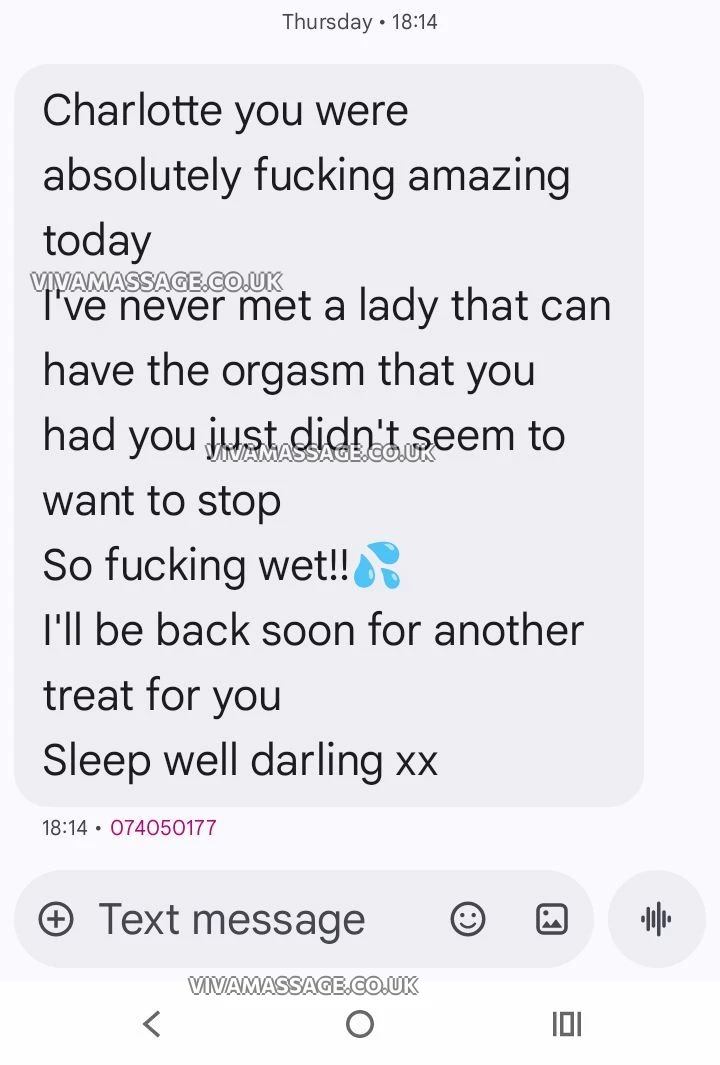The height and width of the screenshot is (1065, 720).
Task: Tap the water droplets emoji in message
Action: (378, 564)
